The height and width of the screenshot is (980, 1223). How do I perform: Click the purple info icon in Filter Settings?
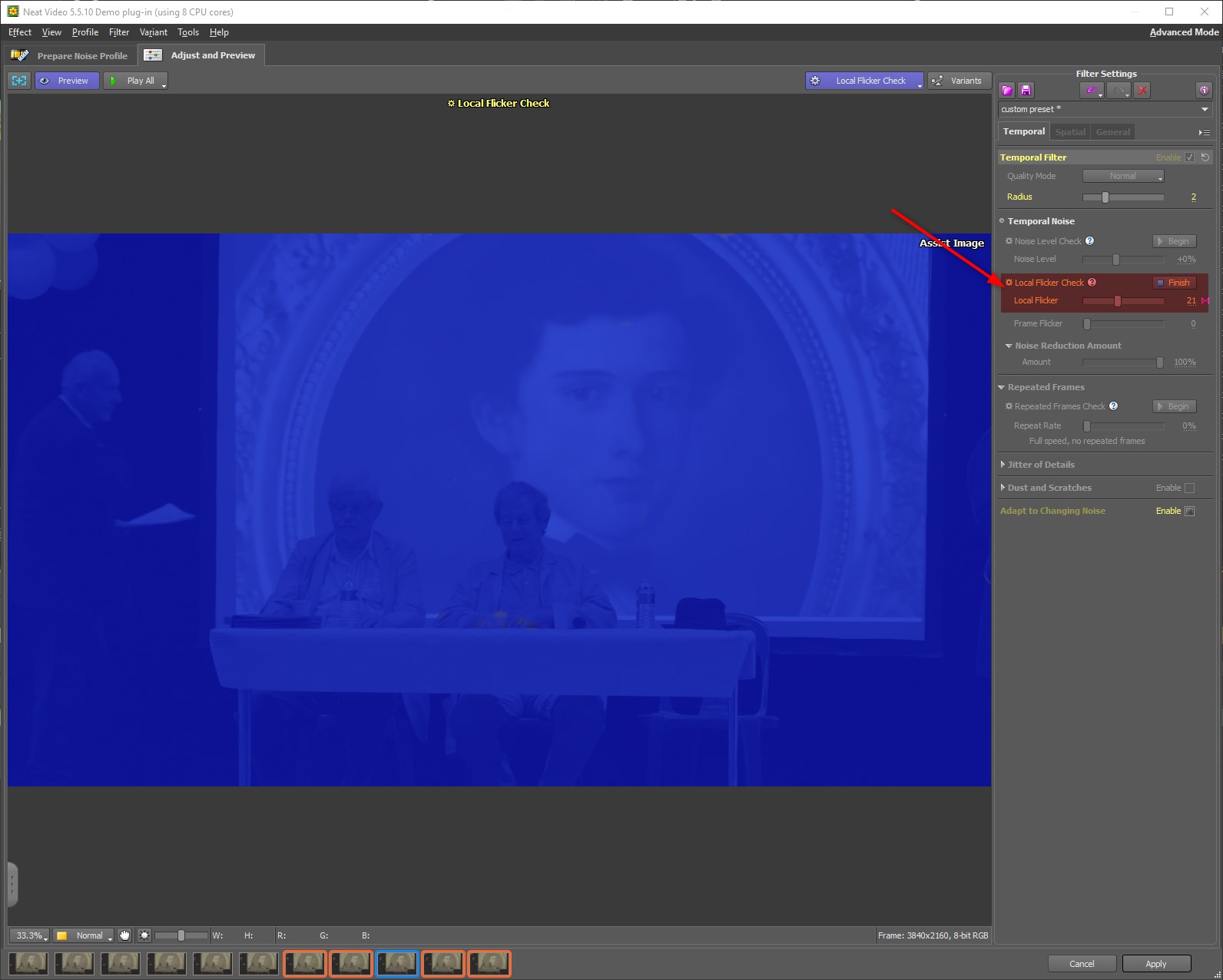click(1204, 91)
